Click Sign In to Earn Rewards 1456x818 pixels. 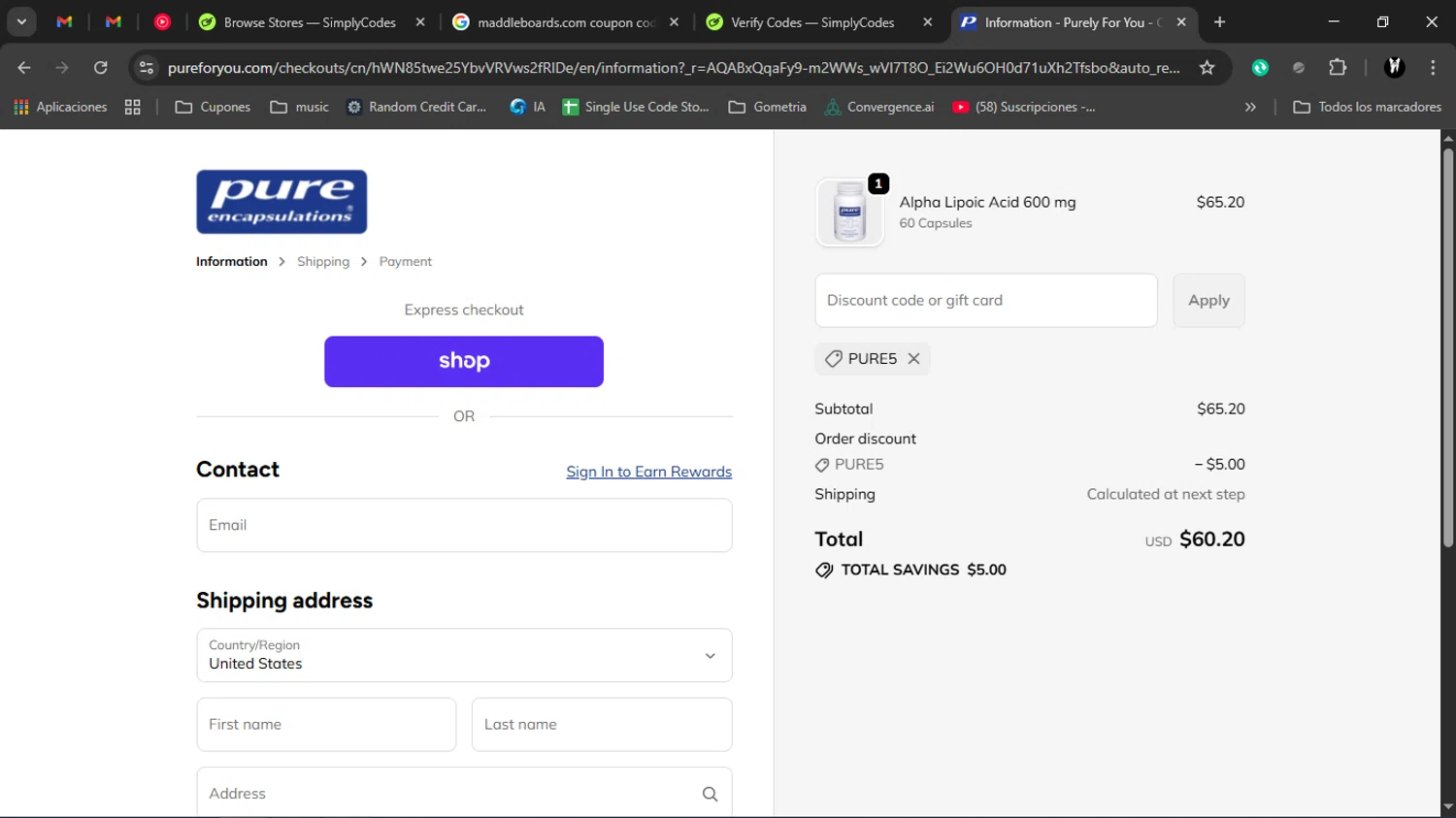(649, 472)
